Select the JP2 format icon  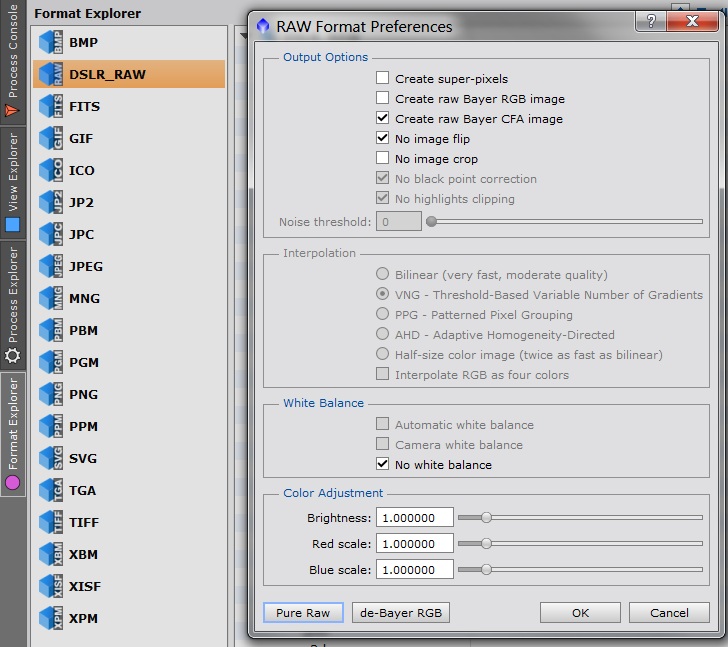[x=51, y=202]
